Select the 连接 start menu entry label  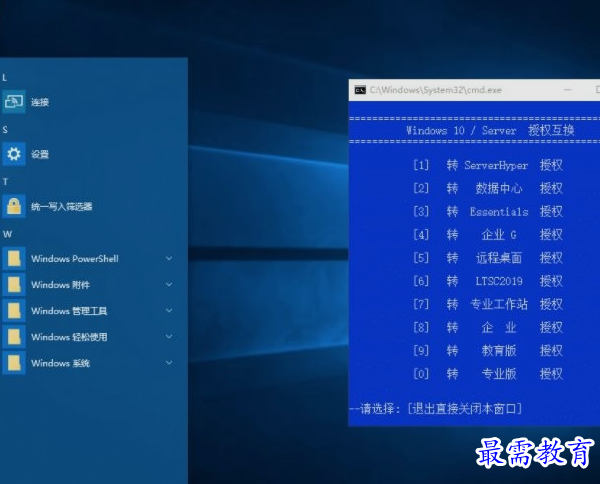coord(40,102)
